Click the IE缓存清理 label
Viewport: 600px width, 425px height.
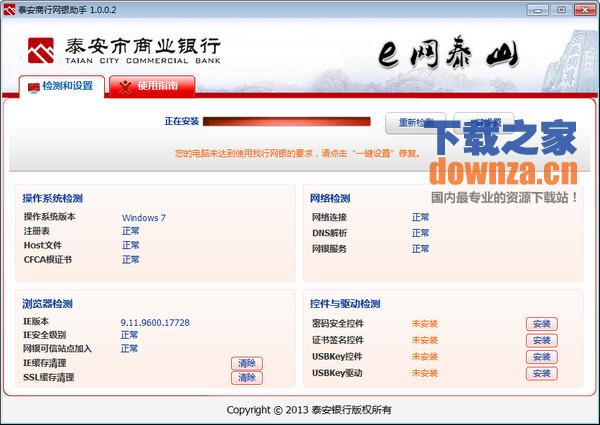coord(45,363)
